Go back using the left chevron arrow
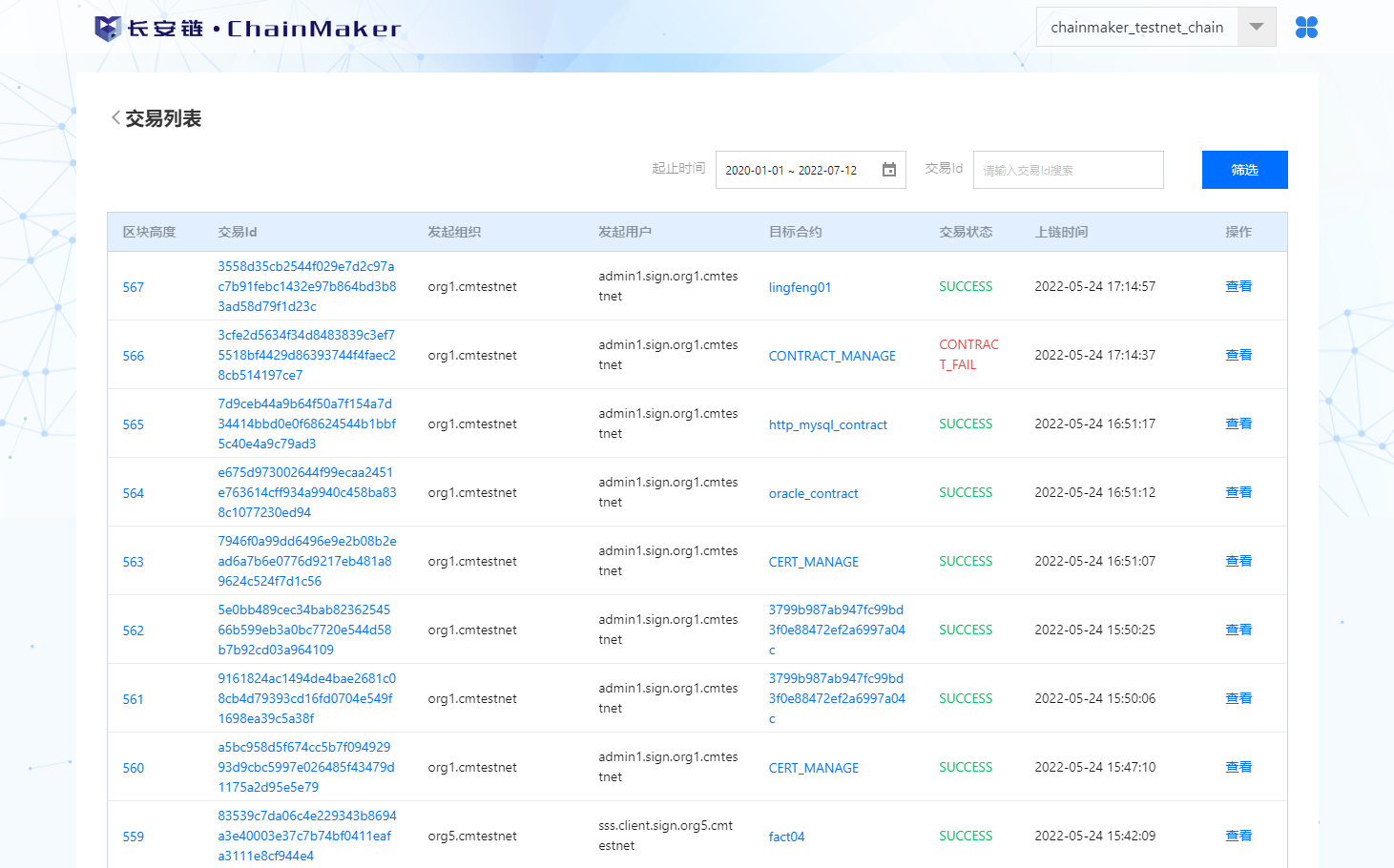Screen dimensions: 1394x868 (115, 118)
